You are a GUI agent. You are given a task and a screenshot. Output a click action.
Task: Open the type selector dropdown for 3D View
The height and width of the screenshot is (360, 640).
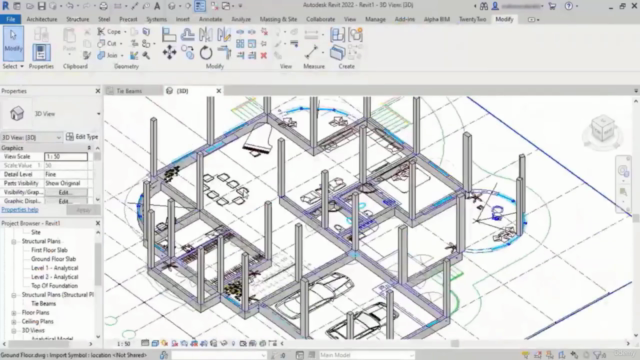coord(98,114)
